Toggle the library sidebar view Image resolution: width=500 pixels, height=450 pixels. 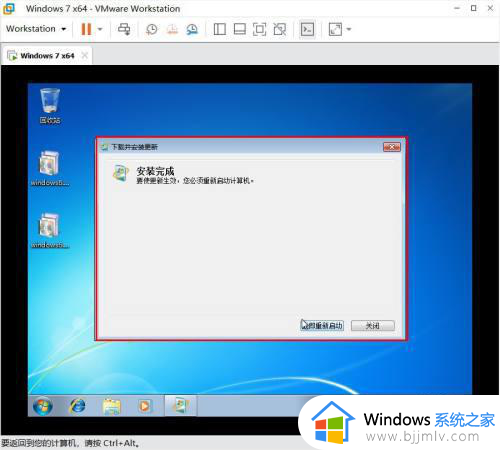pos(219,29)
